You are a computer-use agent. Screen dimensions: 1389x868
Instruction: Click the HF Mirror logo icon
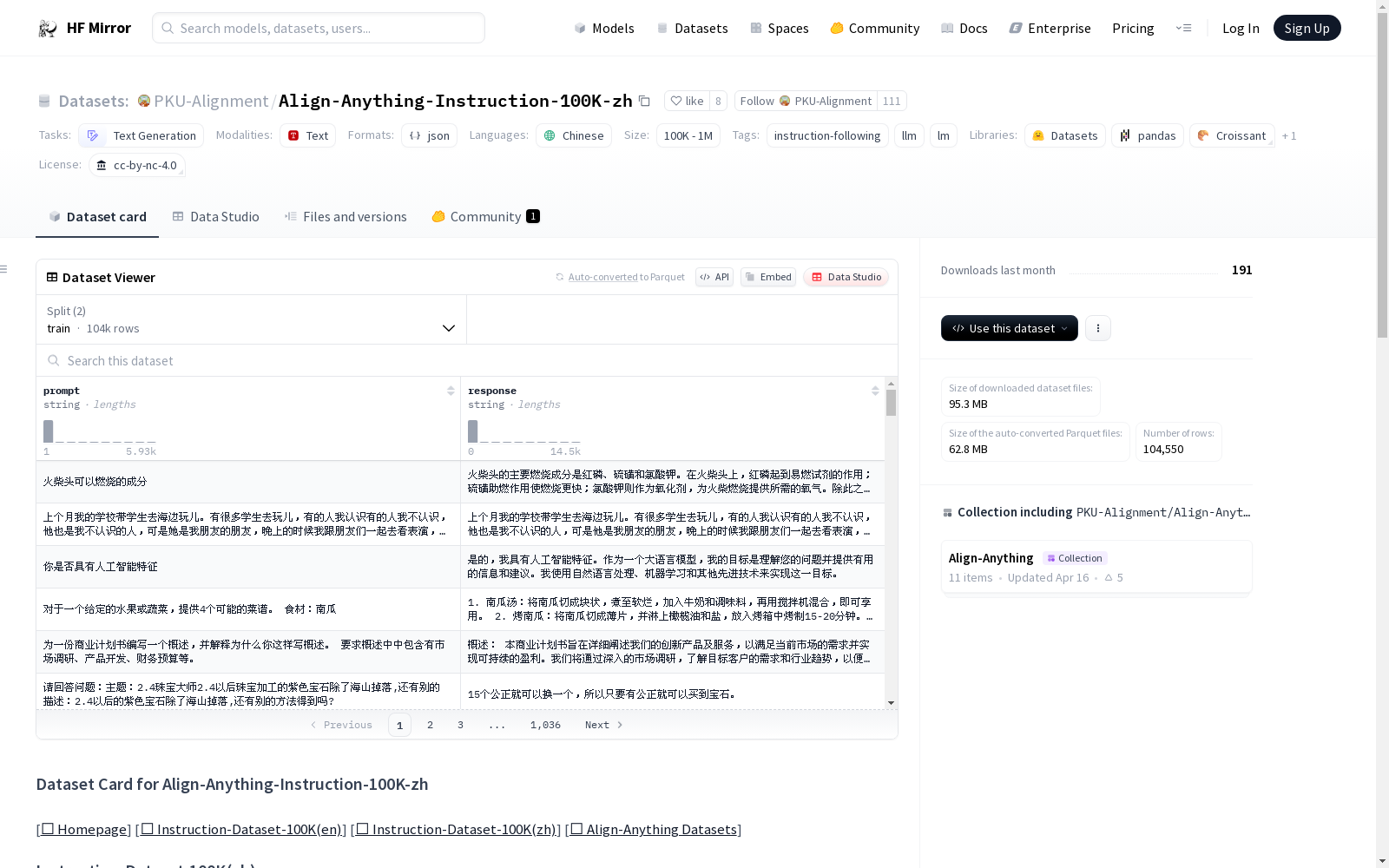coord(48,29)
